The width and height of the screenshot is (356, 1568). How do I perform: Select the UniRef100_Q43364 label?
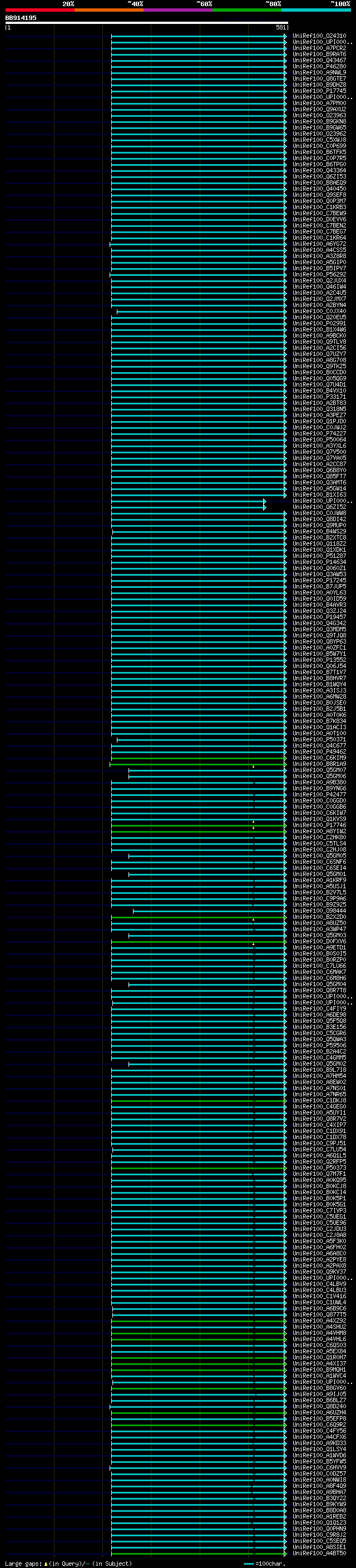pos(319,170)
